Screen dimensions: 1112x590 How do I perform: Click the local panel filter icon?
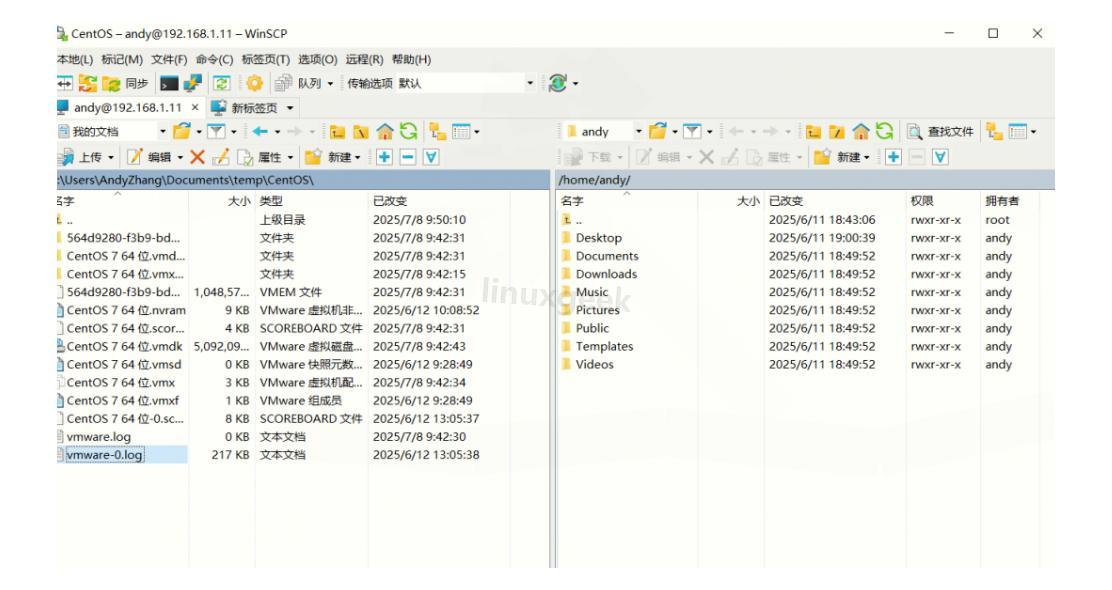216,131
